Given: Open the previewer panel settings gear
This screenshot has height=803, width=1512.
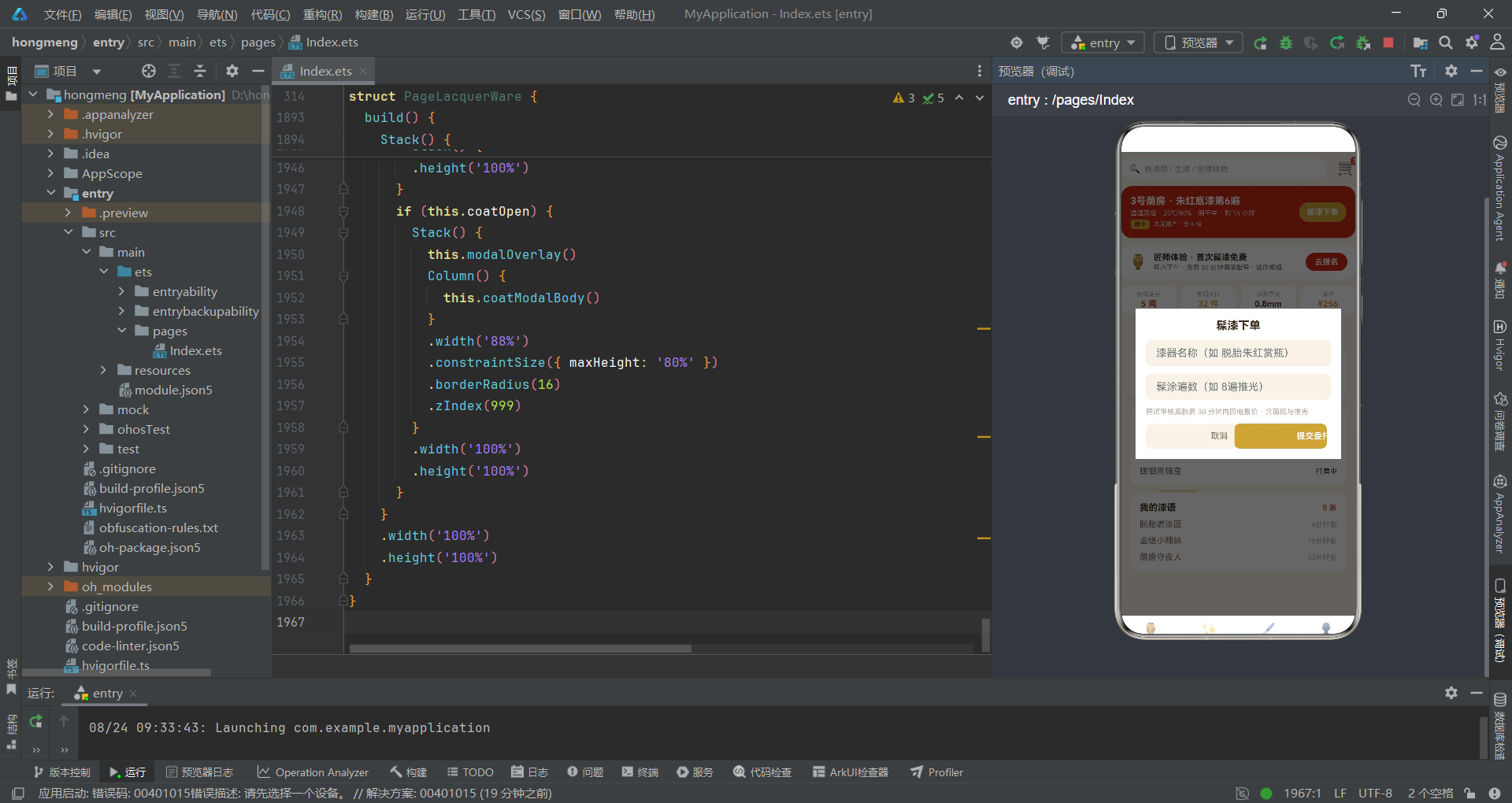Looking at the screenshot, I should tap(1451, 71).
